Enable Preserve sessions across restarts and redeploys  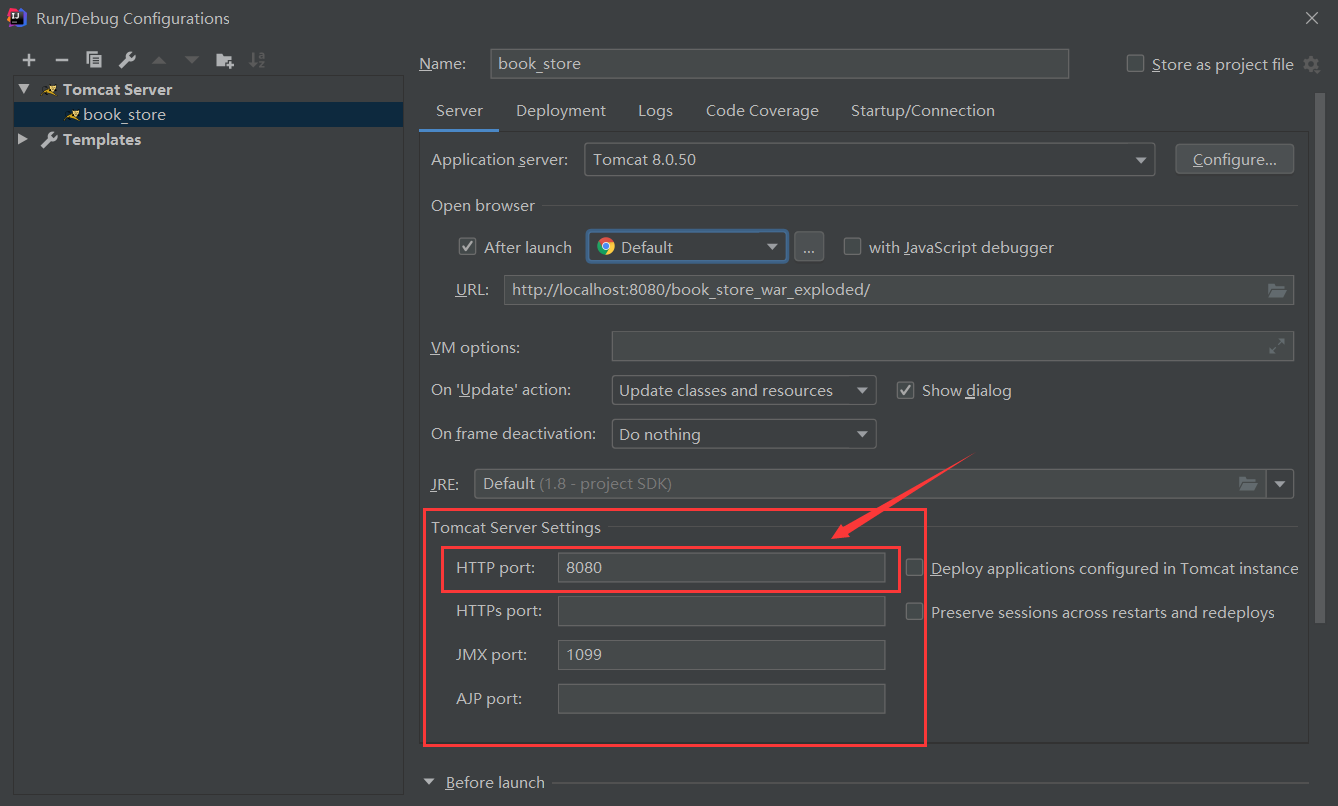pos(914,611)
